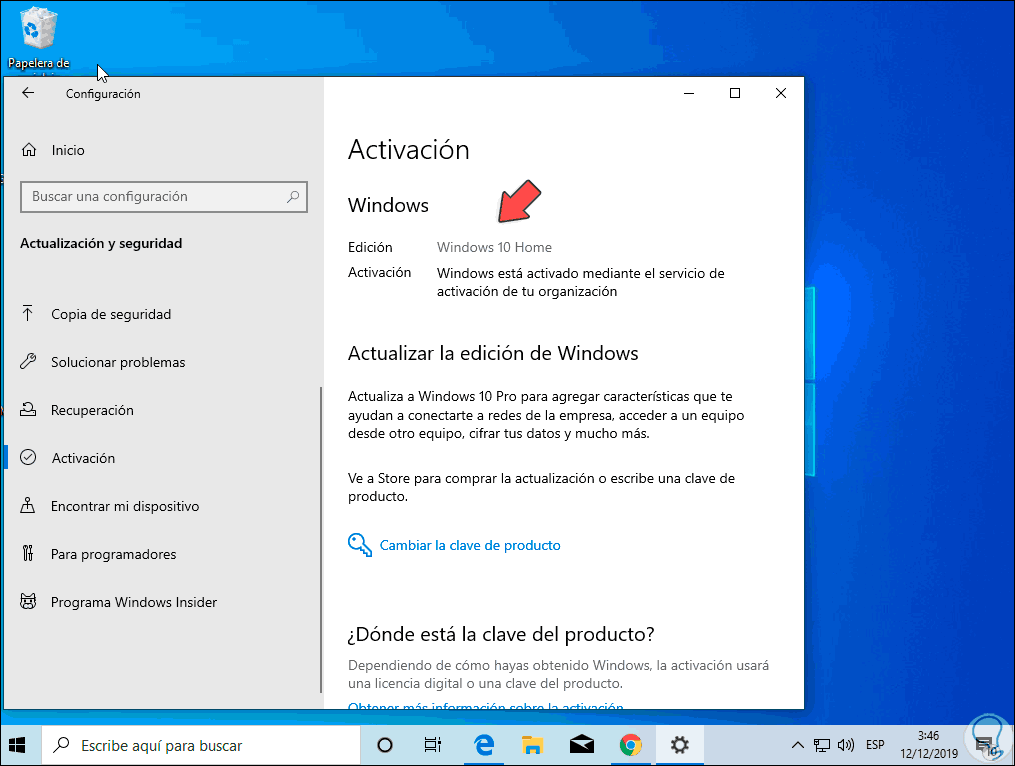Screen dimensions: 1015x766
Task: Launch Microsoft Edge from taskbar
Action: pyautogui.click(x=484, y=746)
